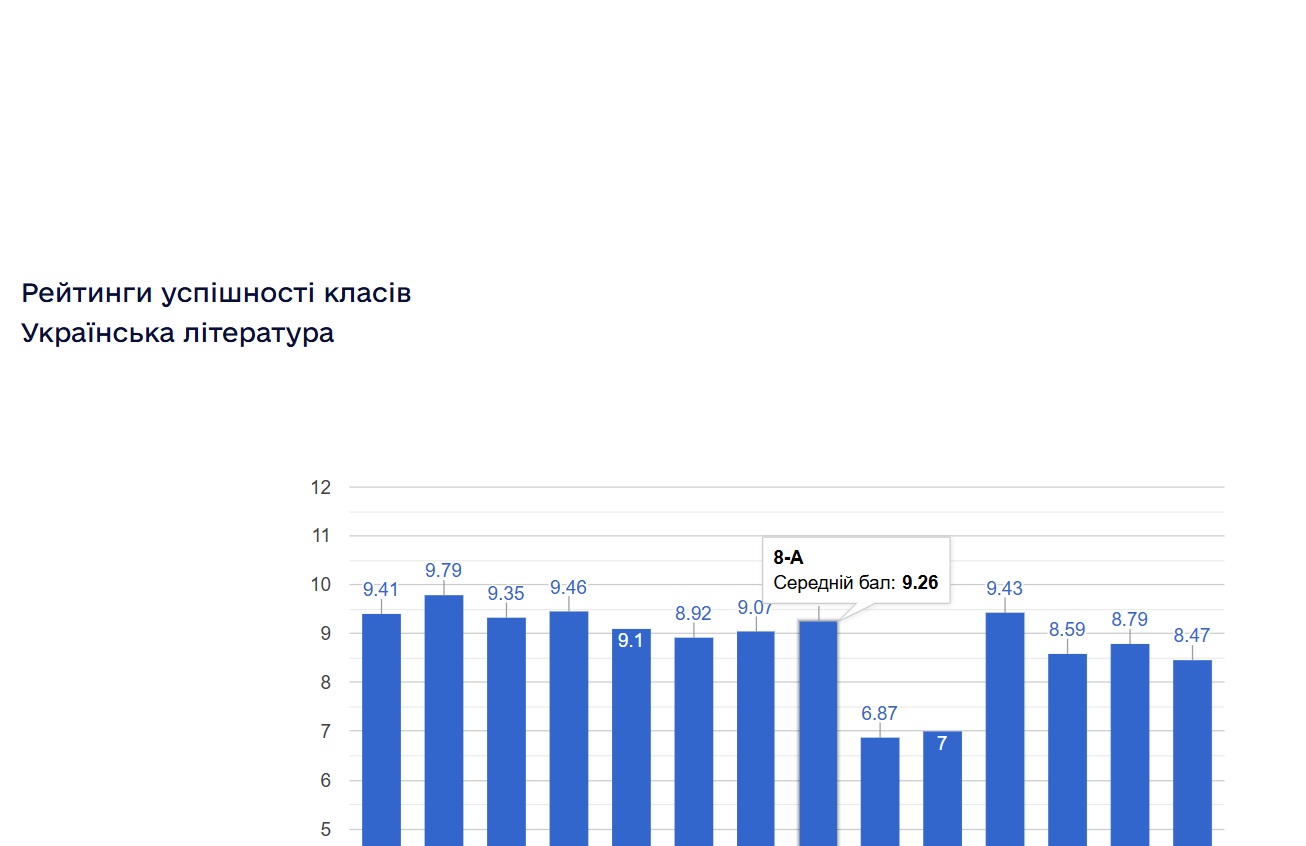Select the tallest bar, valued 9.79
The width and height of the screenshot is (1306, 846).
tap(444, 720)
